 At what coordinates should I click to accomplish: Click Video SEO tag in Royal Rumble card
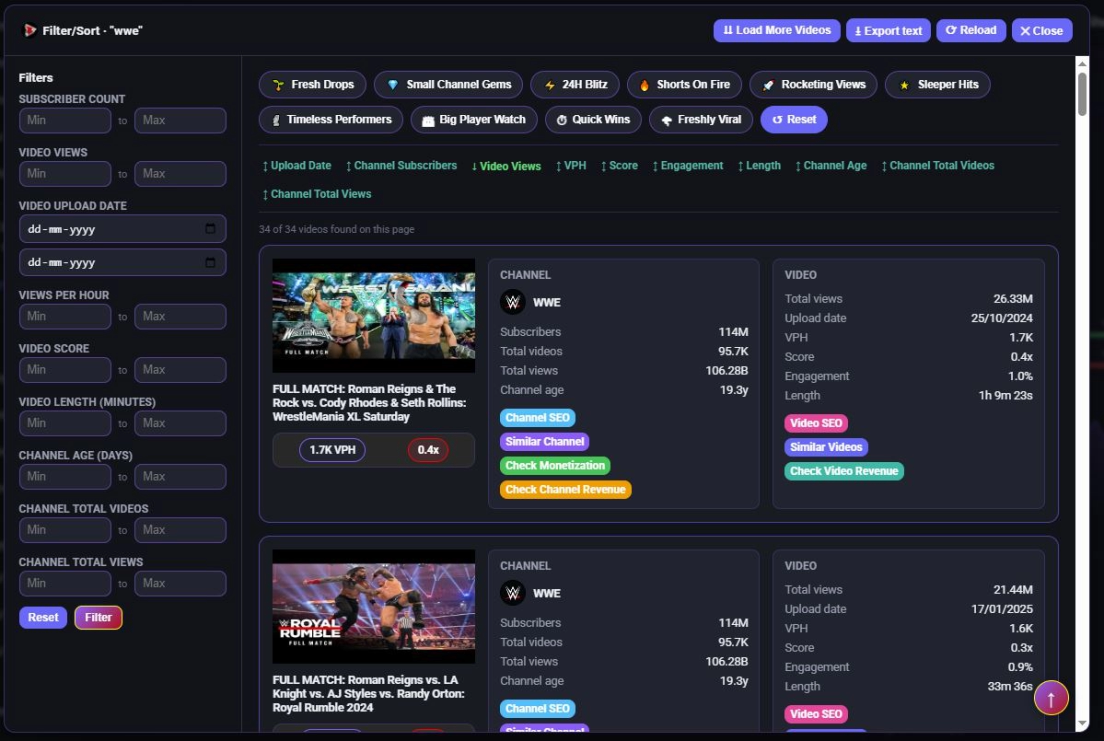tap(815, 714)
